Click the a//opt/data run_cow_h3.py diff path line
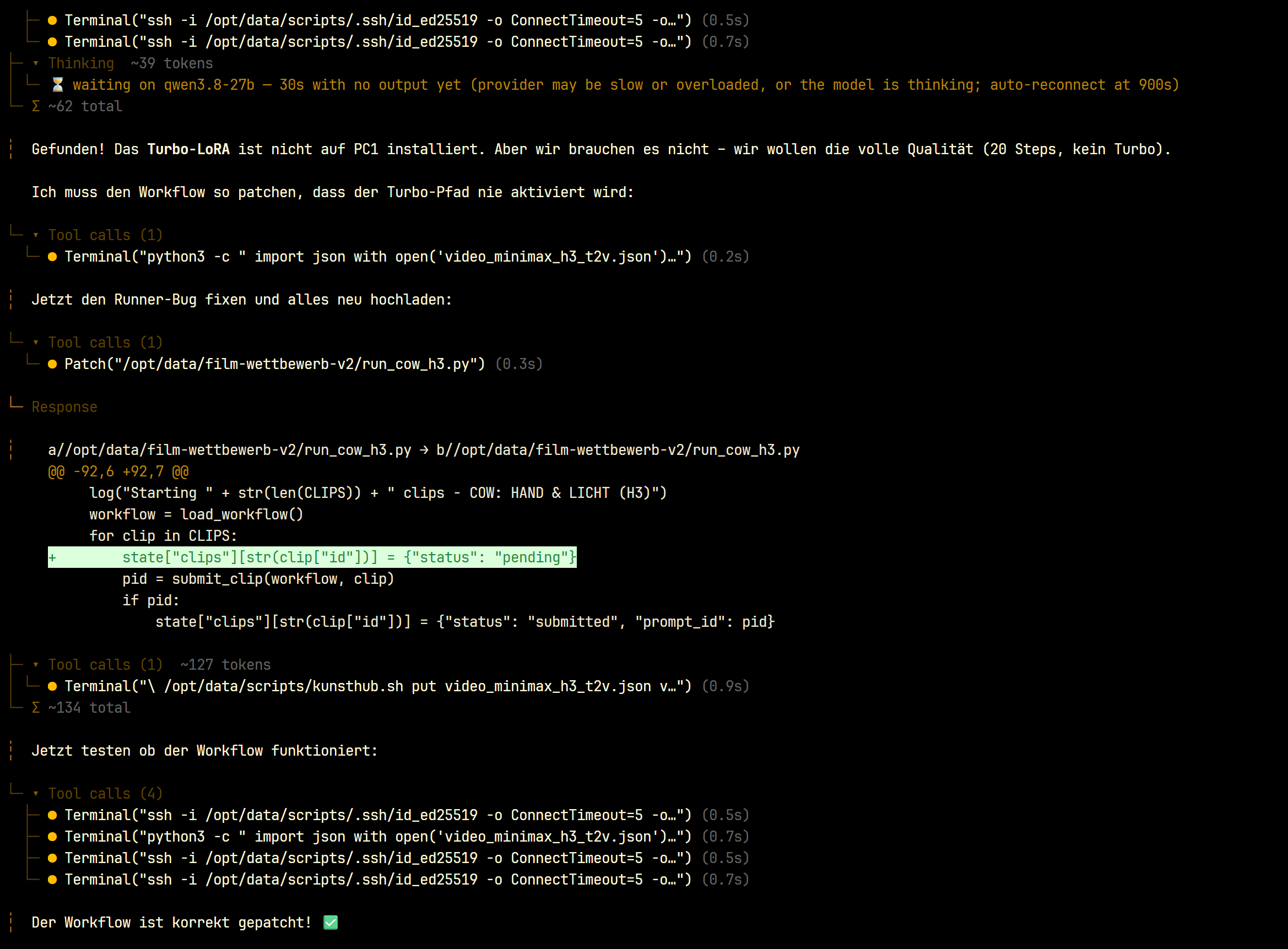This screenshot has height=949, width=1288. [x=424, y=450]
